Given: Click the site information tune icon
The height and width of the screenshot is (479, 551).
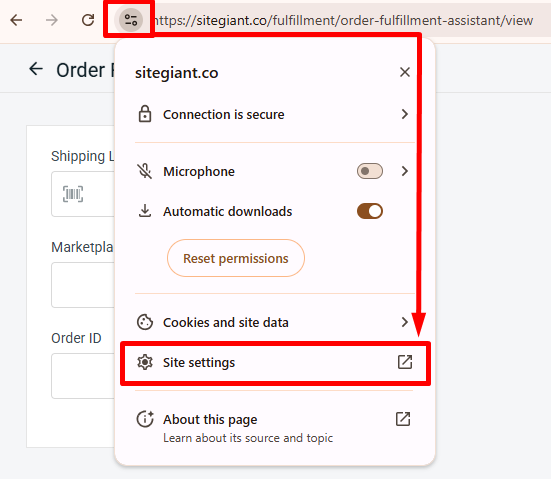Looking at the screenshot, I should [x=131, y=20].
